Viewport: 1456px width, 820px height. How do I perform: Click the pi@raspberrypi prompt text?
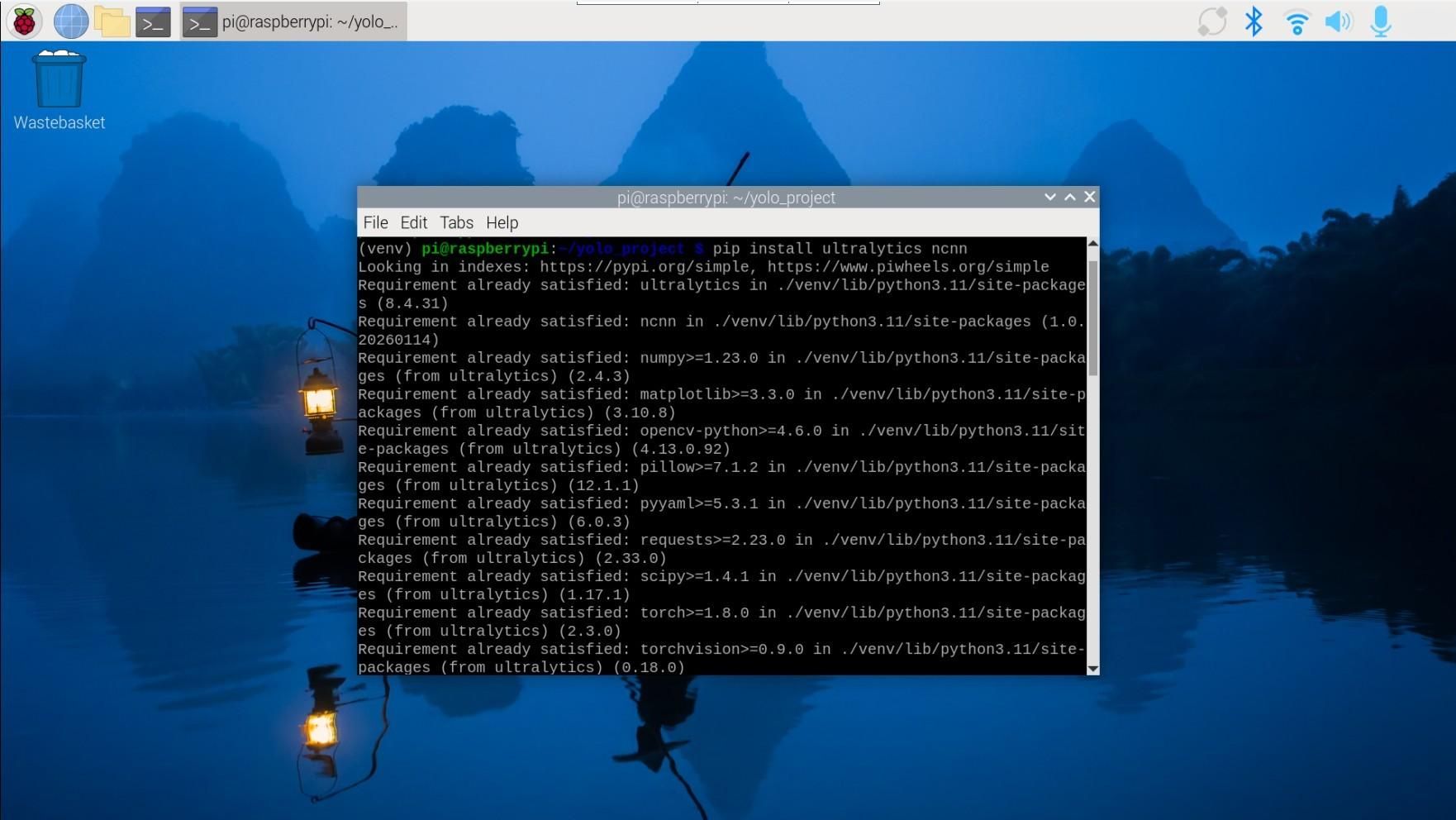pyautogui.click(x=485, y=249)
